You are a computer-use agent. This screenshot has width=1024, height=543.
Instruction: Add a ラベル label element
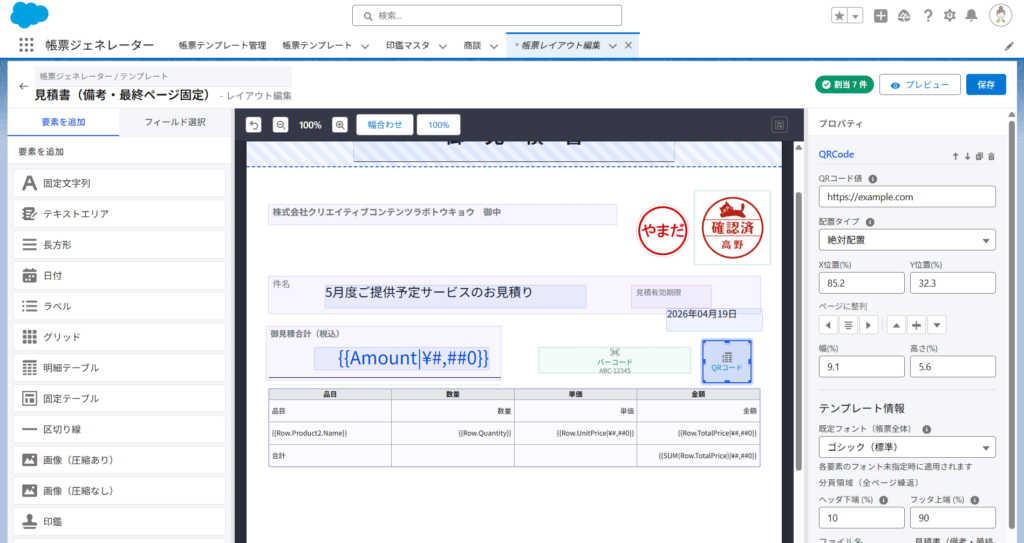coord(119,306)
